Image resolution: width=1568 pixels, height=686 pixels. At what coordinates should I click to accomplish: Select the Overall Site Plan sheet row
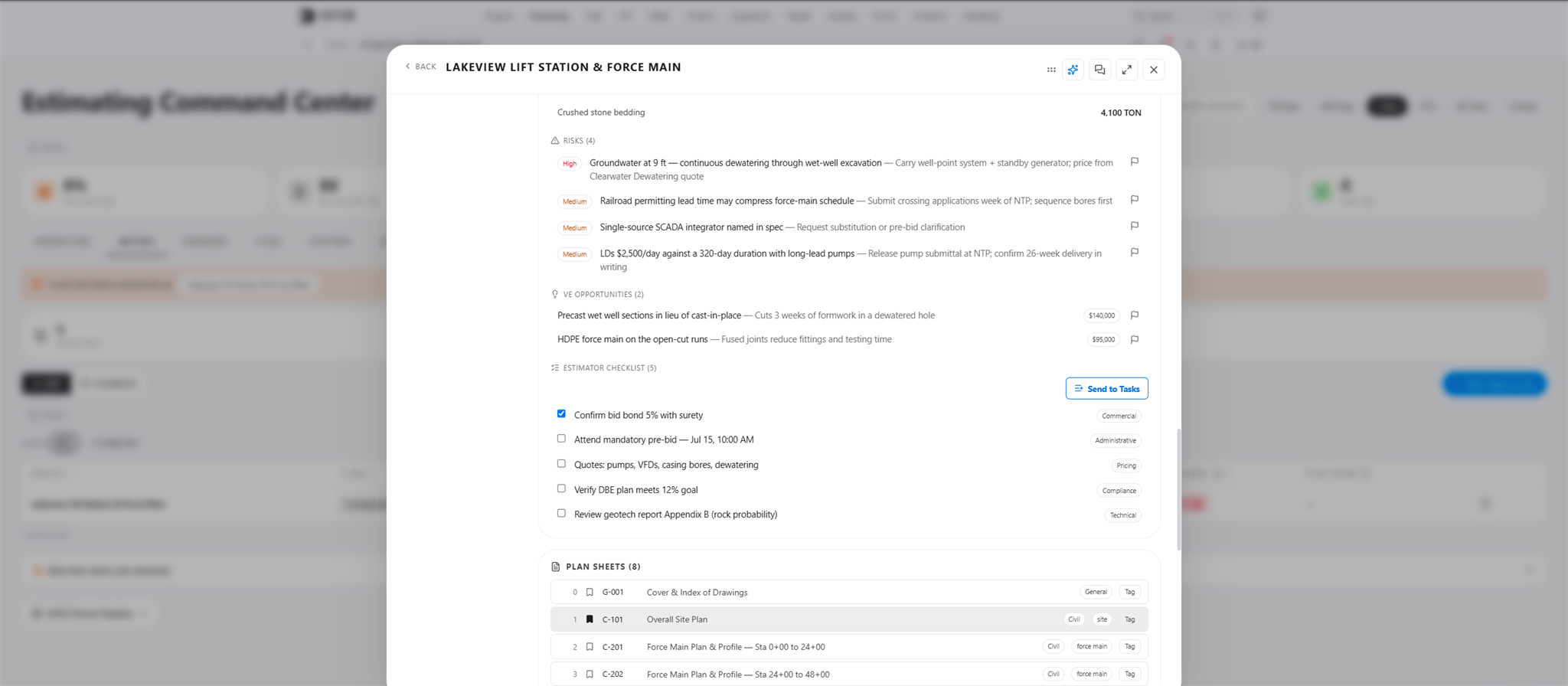[x=849, y=619]
